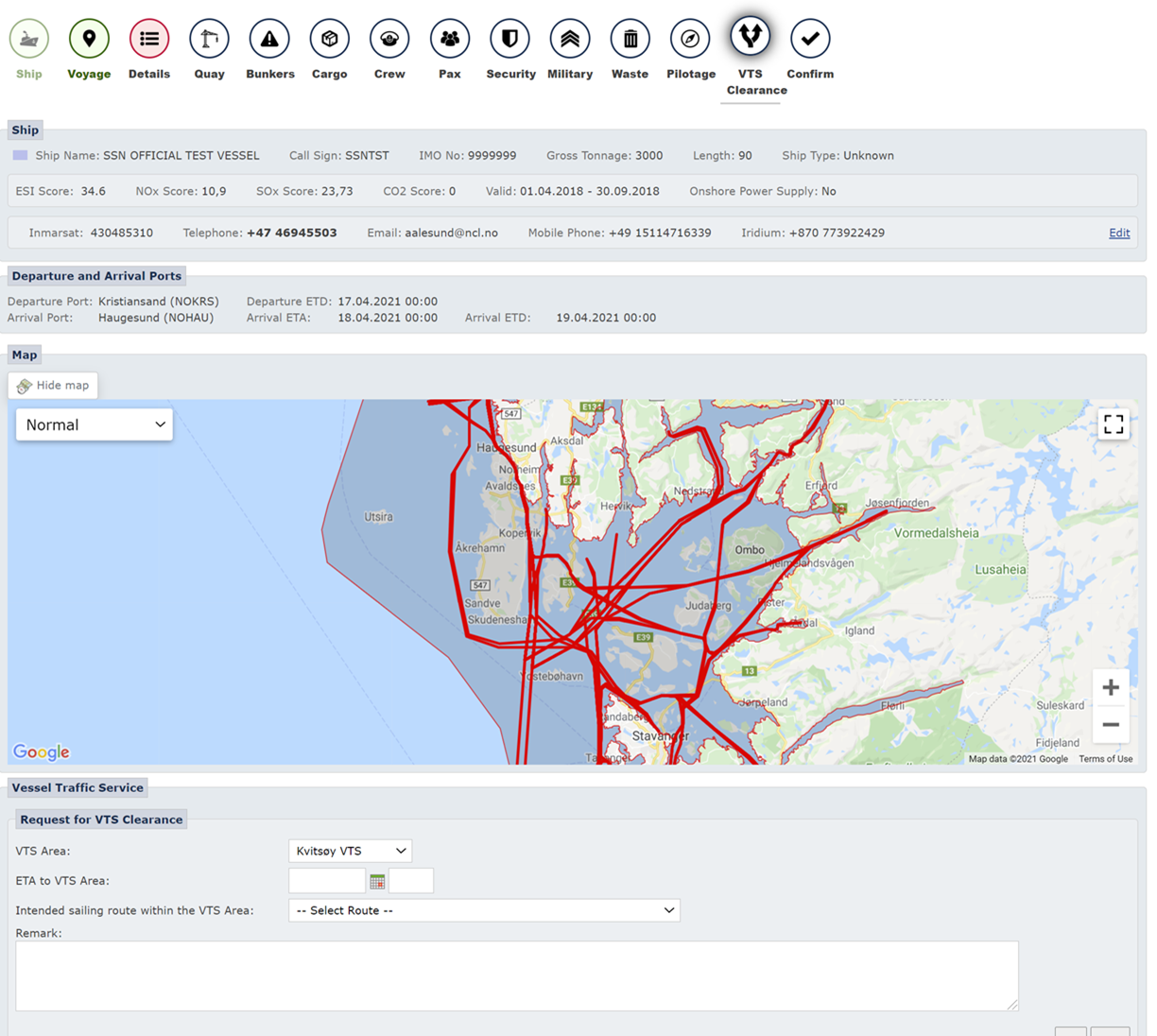Click the Edit link for ship contacts
Screen dimensions: 1157x1036
point(1119,233)
